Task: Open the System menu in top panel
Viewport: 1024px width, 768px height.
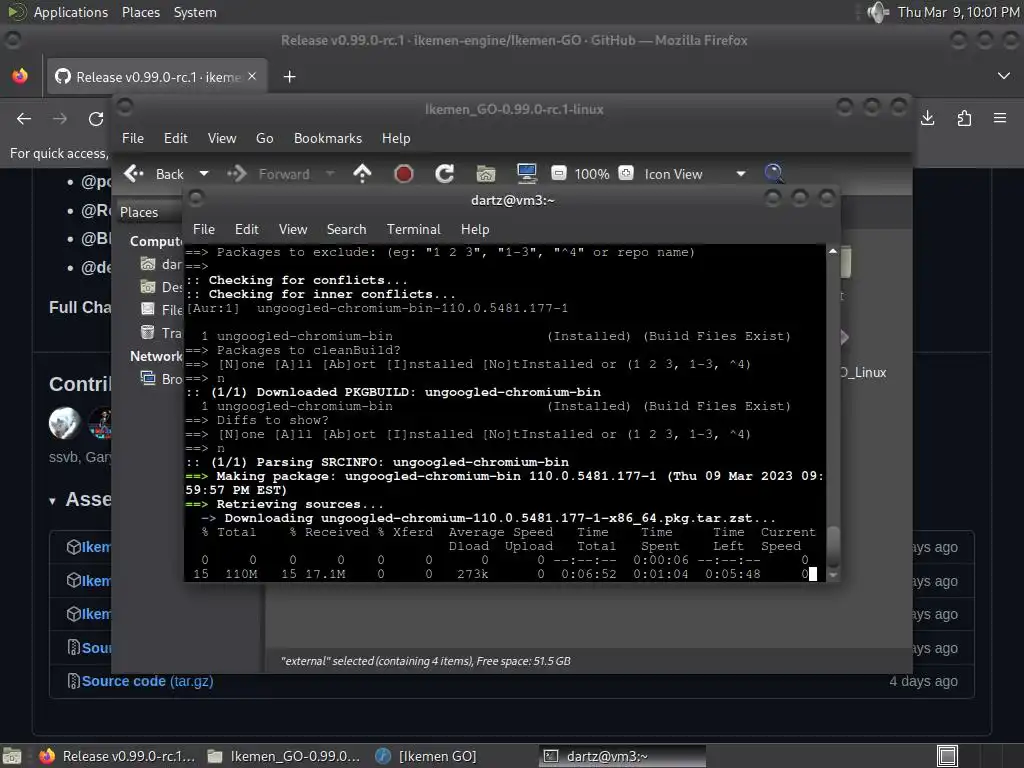Action: pos(195,12)
